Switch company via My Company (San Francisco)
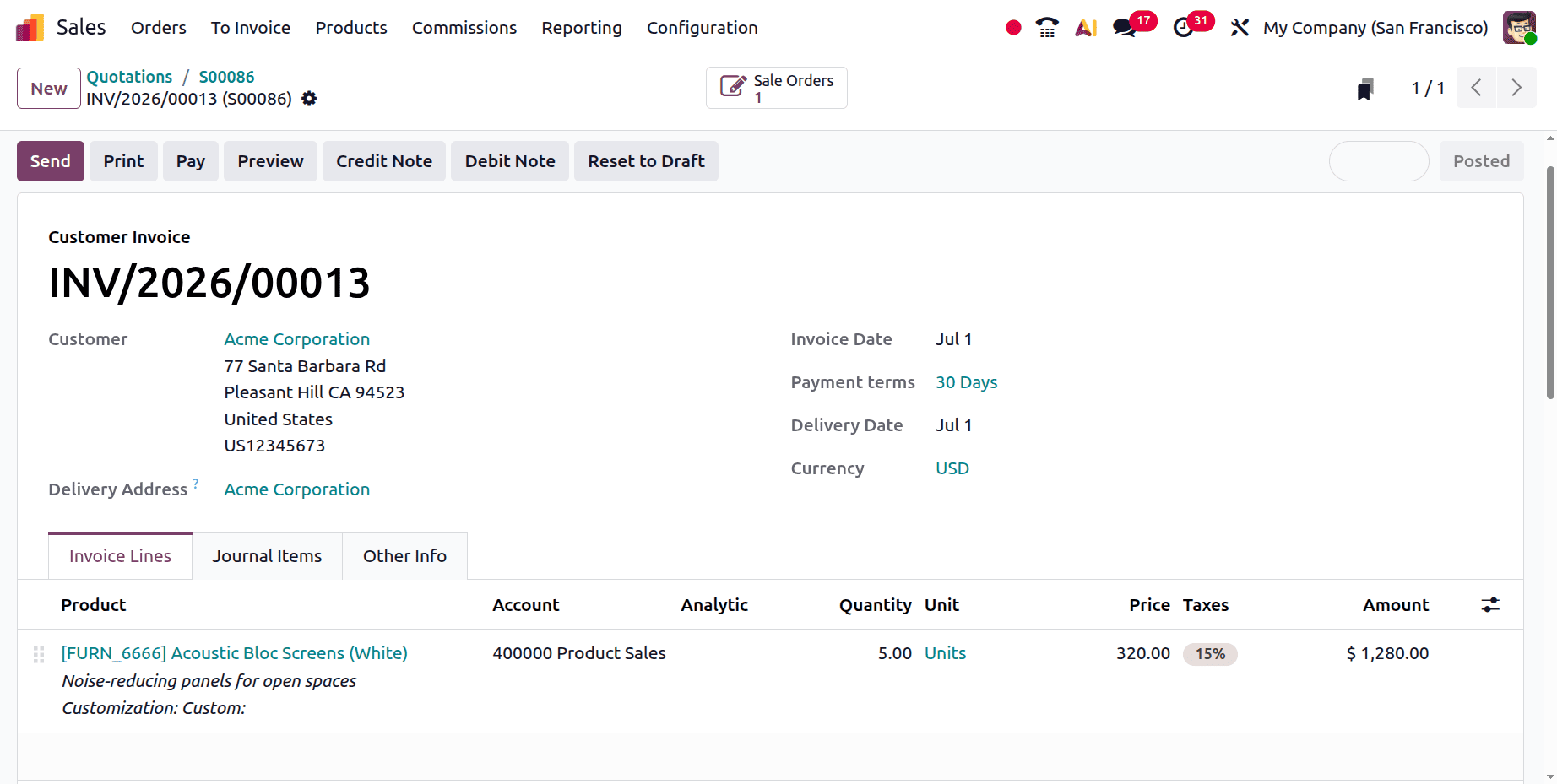Screen dimensions: 1557x784 pos(1375,28)
